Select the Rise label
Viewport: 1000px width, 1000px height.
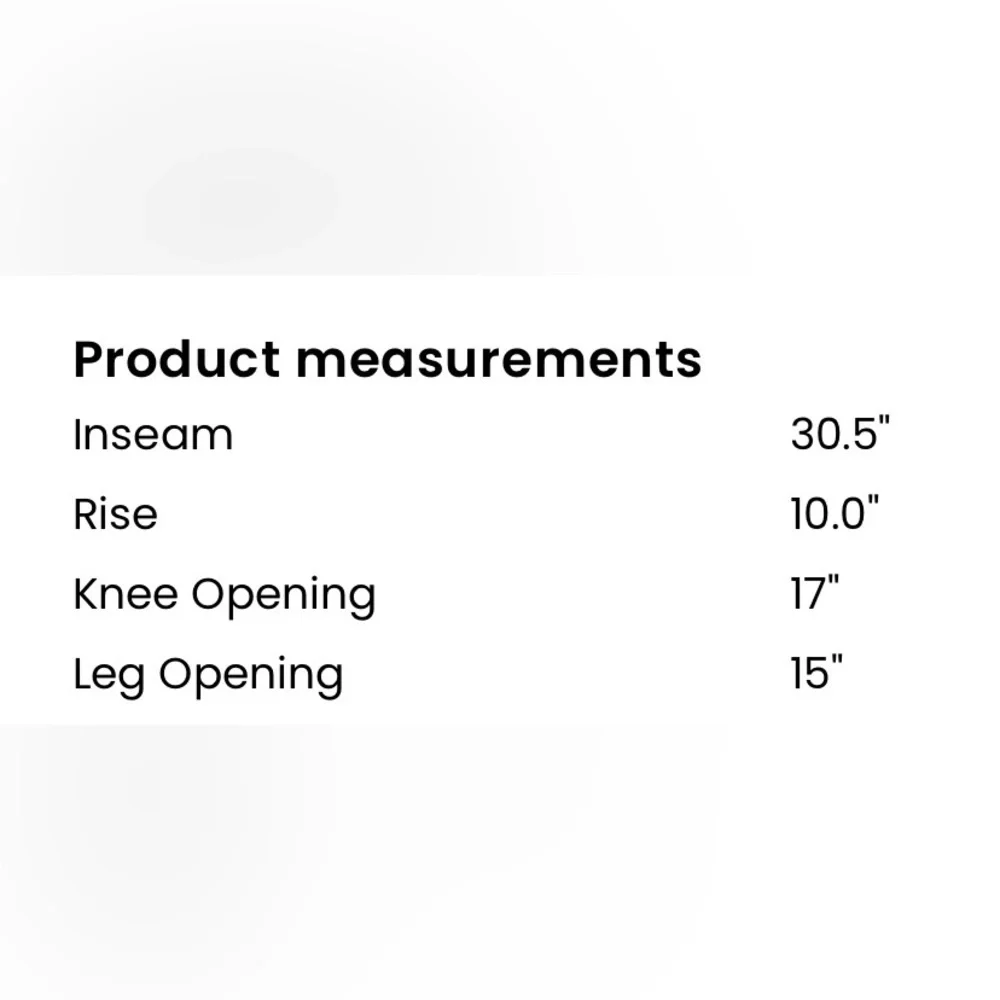[x=115, y=515]
